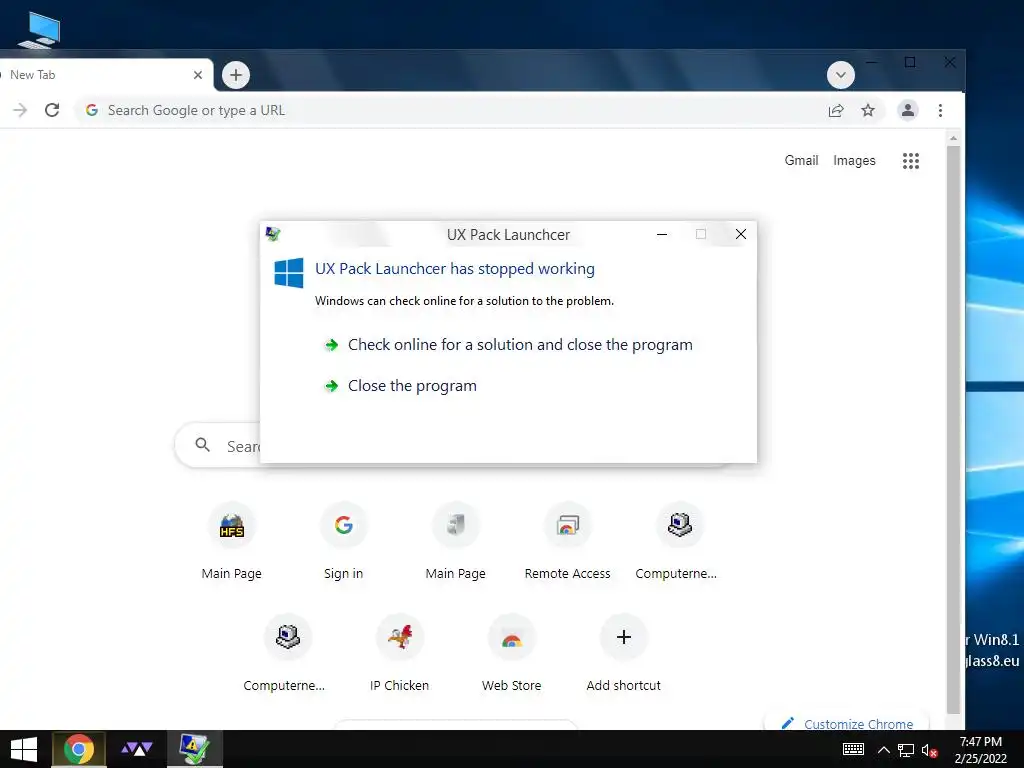This screenshot has height=768, width=1024.
Task: Go forward with the arrow button
Action: [x=20, y=110]
